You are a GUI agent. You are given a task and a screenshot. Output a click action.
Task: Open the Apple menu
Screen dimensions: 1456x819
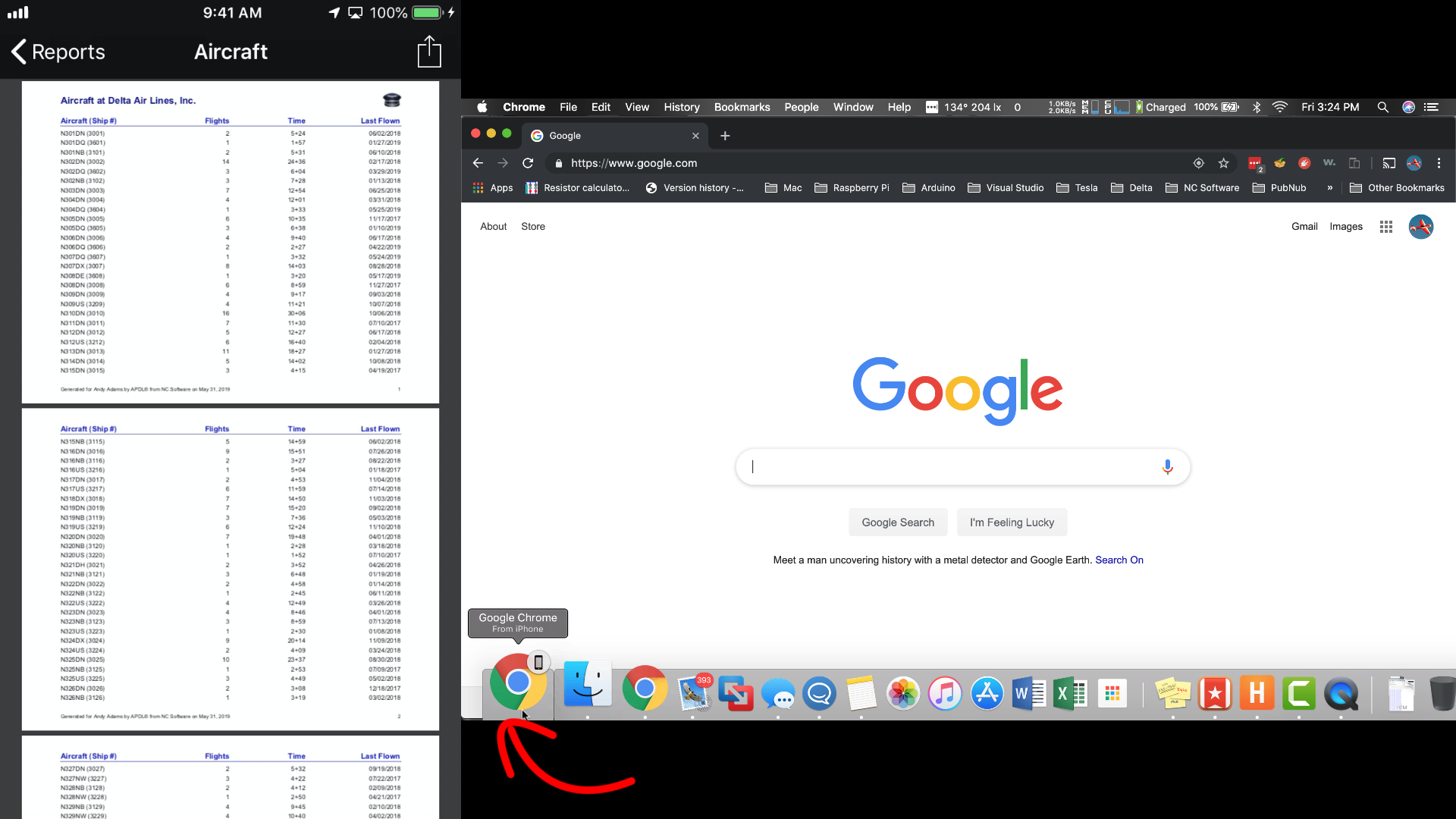(x=482, y=107)
